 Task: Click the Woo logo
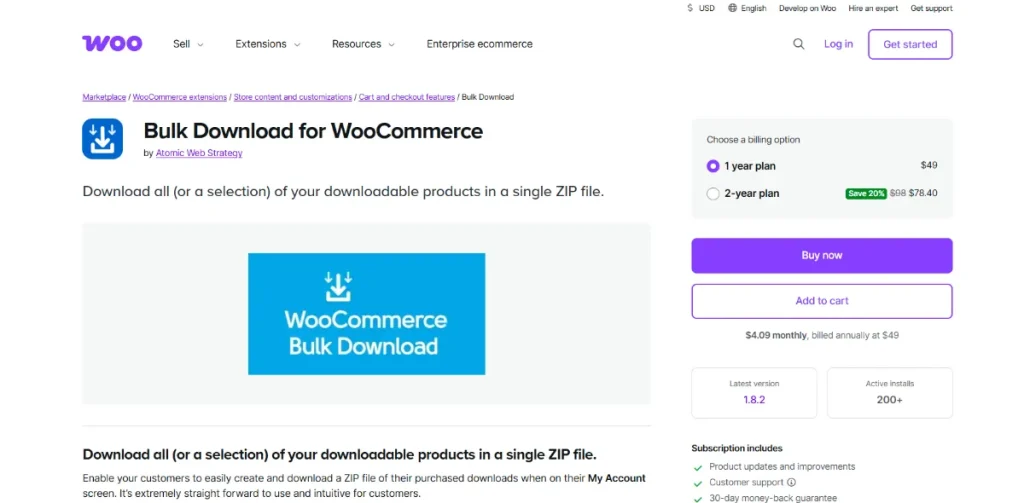tap(112, 44)
